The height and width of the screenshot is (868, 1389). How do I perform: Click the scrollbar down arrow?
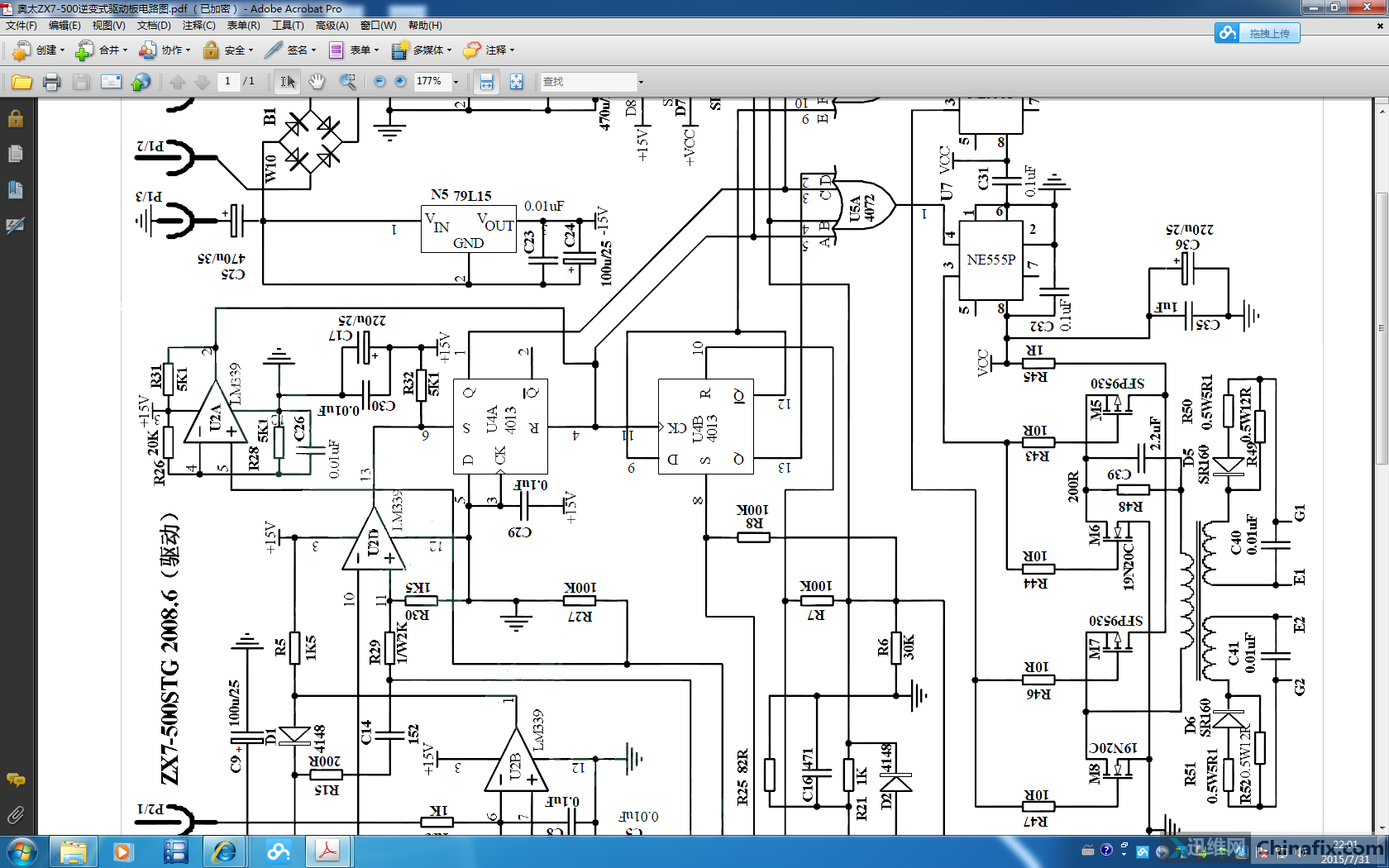[x=1382, y=827]
